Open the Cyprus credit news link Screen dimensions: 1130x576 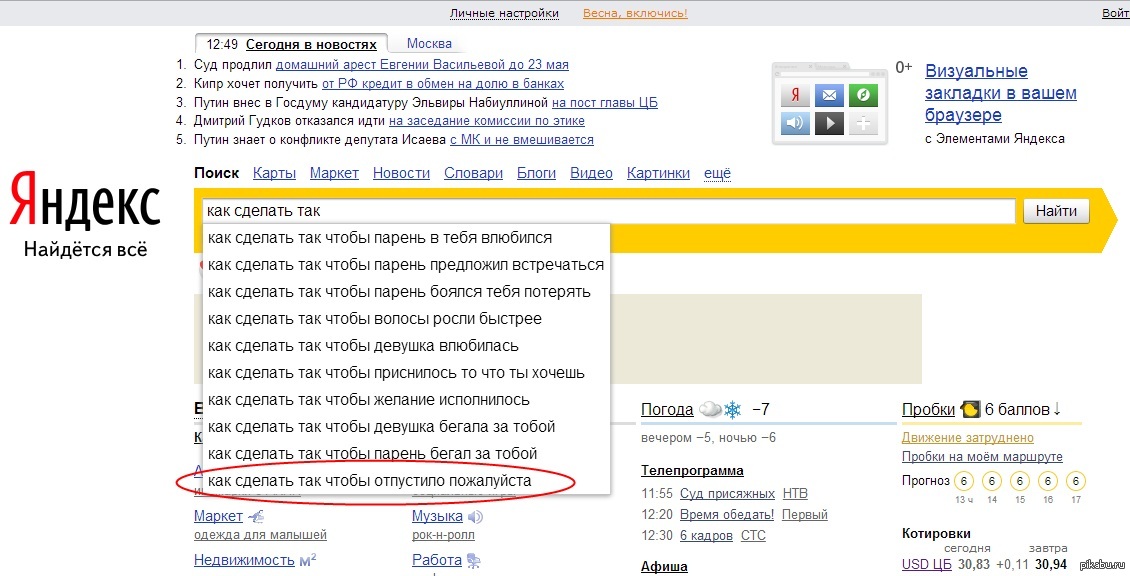coord(443,84)
